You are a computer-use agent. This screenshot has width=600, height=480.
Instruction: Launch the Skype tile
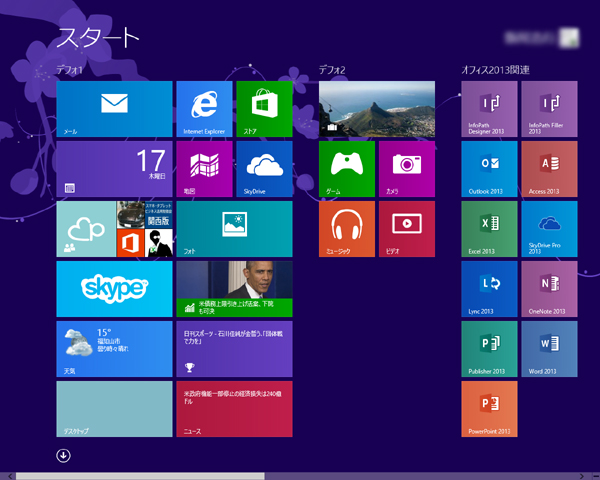(x=114, y=289)
